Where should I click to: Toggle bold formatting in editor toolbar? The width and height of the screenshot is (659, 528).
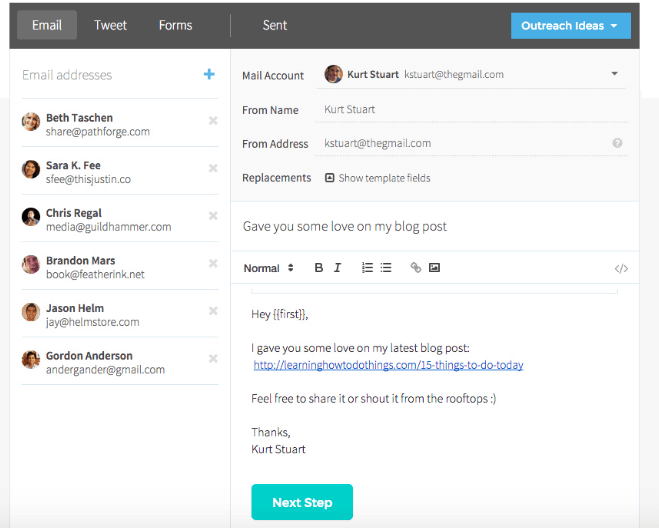(x=319, y=268)
